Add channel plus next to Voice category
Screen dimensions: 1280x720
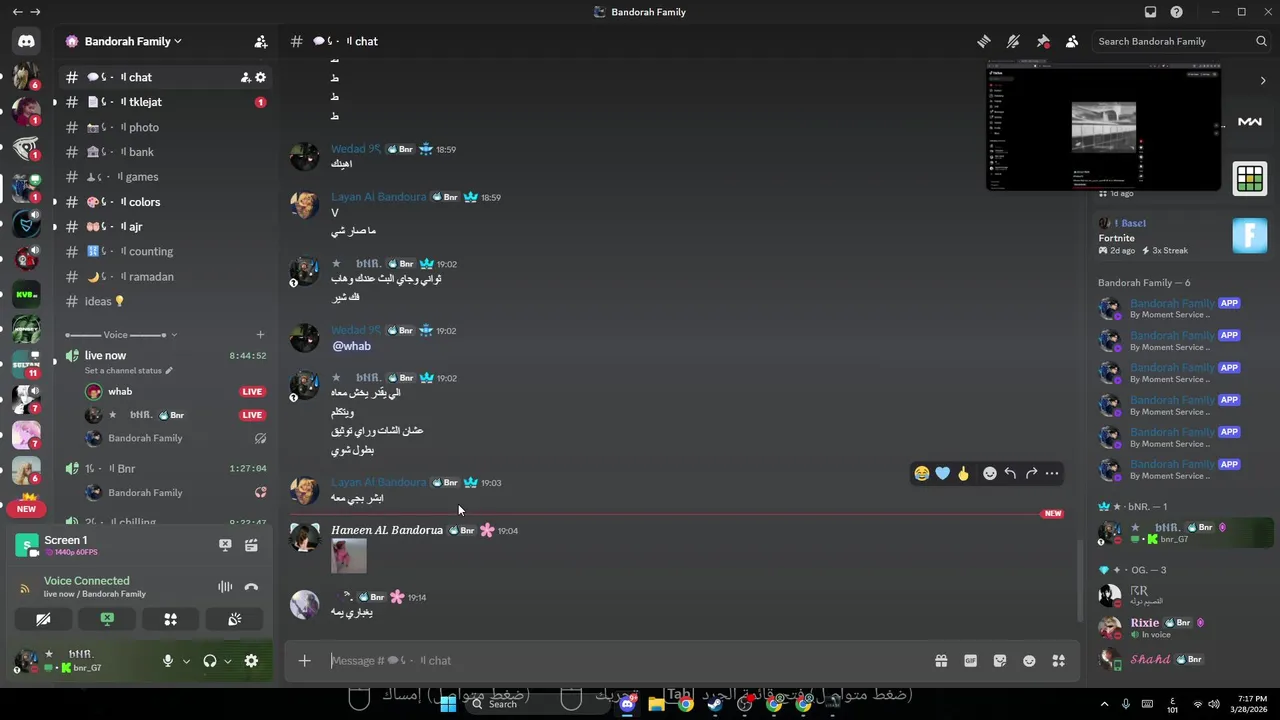260,335
